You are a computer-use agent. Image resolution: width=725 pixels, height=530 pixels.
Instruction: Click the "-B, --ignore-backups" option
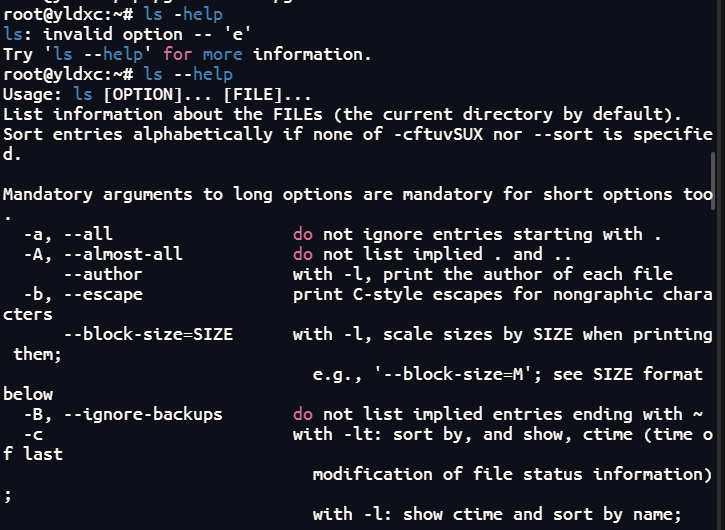coord(122,414)
